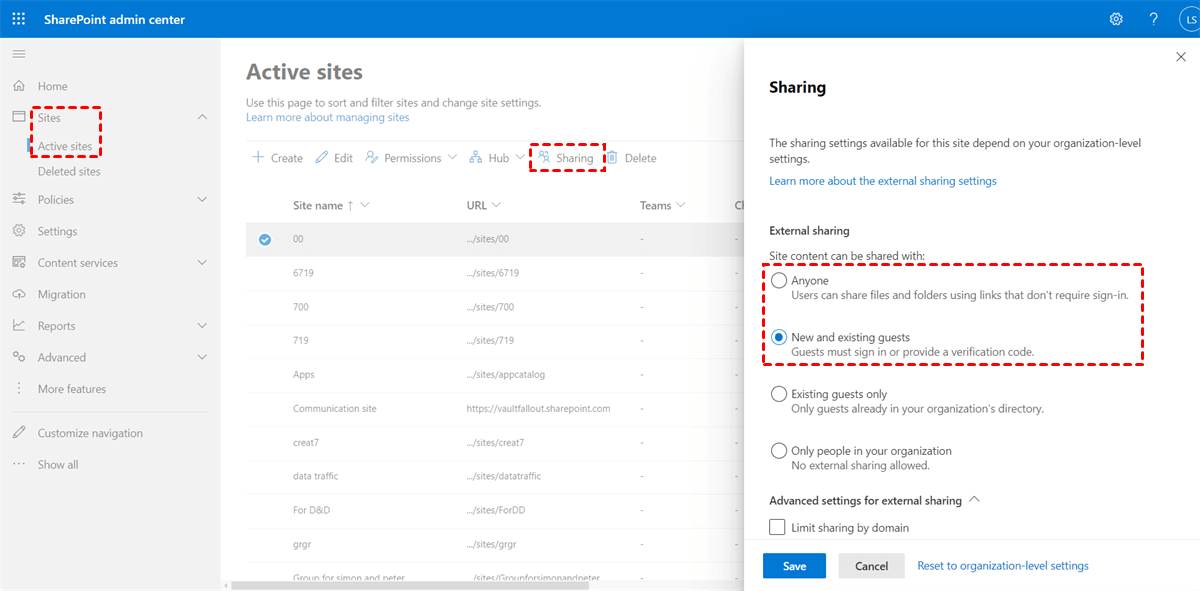The width and height of the screenshot is (1200, 591).
Task: Click the Save button
Action: point(794,566)
